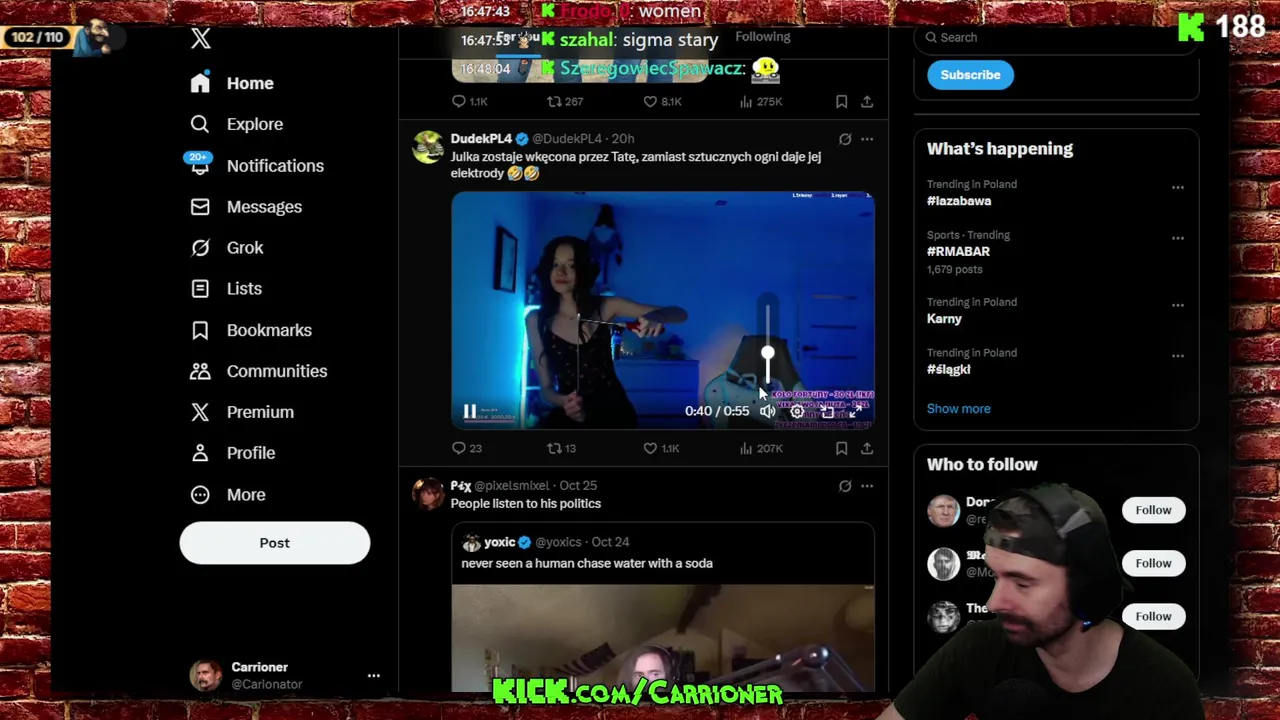Click Show more under trends
The height and width of the screenshot is (720, 1280).
(959, 409)
